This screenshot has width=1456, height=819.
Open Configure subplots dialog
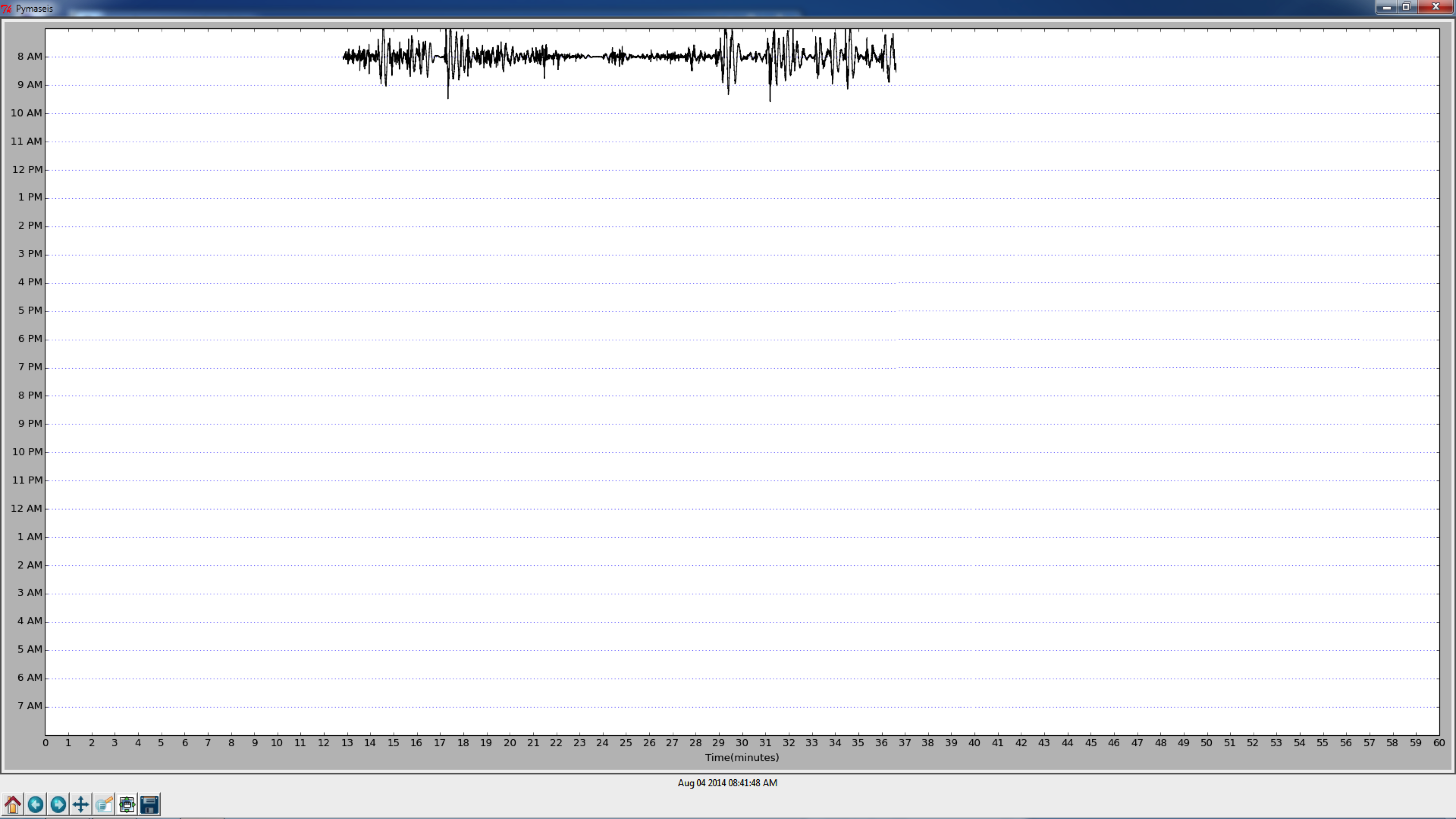[127, 804]
